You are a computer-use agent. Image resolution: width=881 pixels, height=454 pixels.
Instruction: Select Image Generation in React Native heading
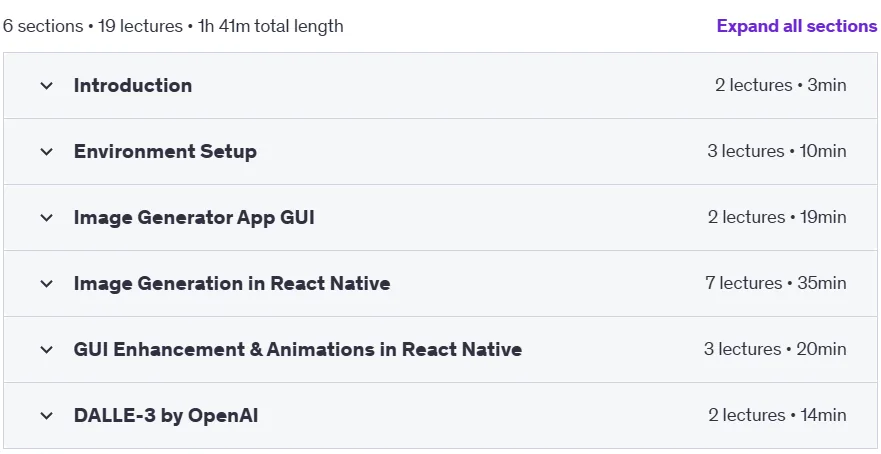232,283
